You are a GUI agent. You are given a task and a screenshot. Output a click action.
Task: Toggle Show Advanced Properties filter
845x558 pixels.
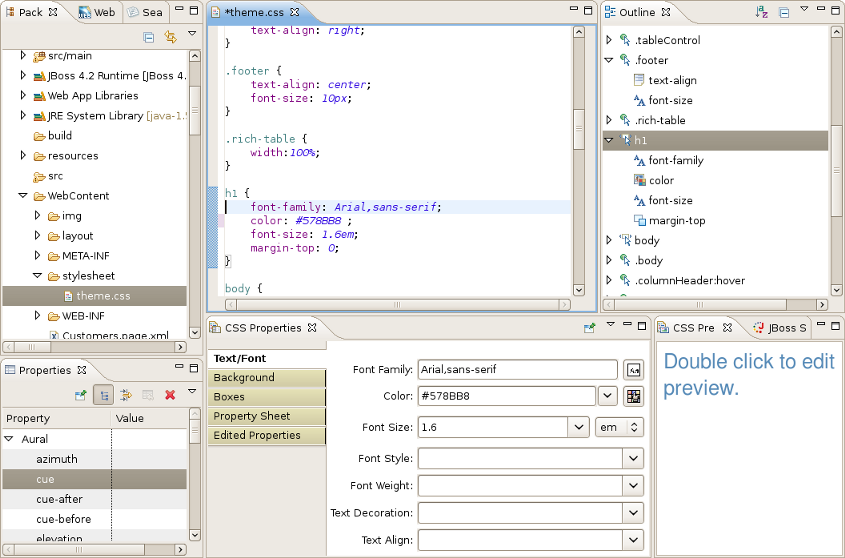coord(126,395)
